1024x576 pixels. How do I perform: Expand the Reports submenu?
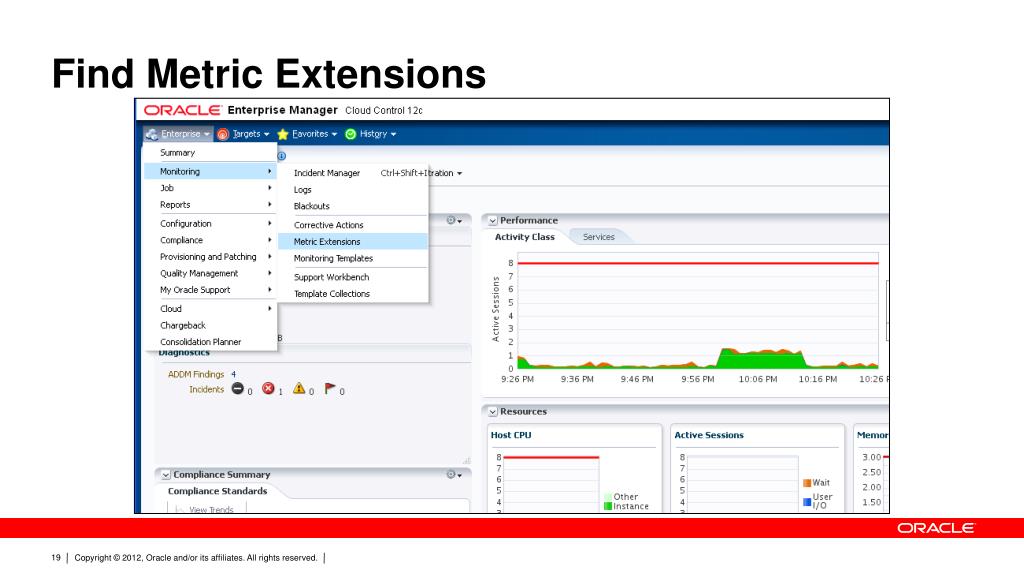210,204
